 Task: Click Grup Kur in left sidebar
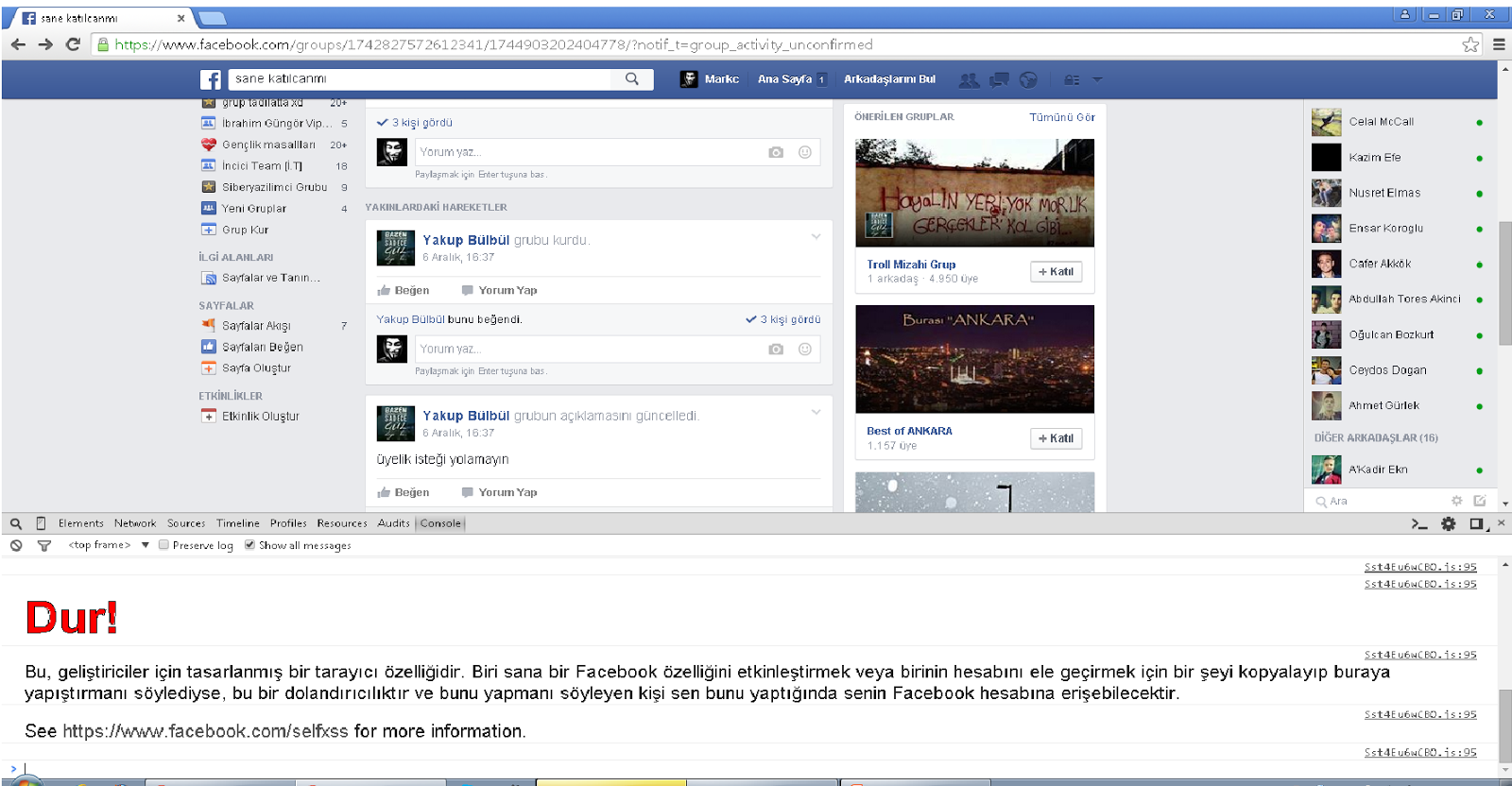click(x=245, y=230)
